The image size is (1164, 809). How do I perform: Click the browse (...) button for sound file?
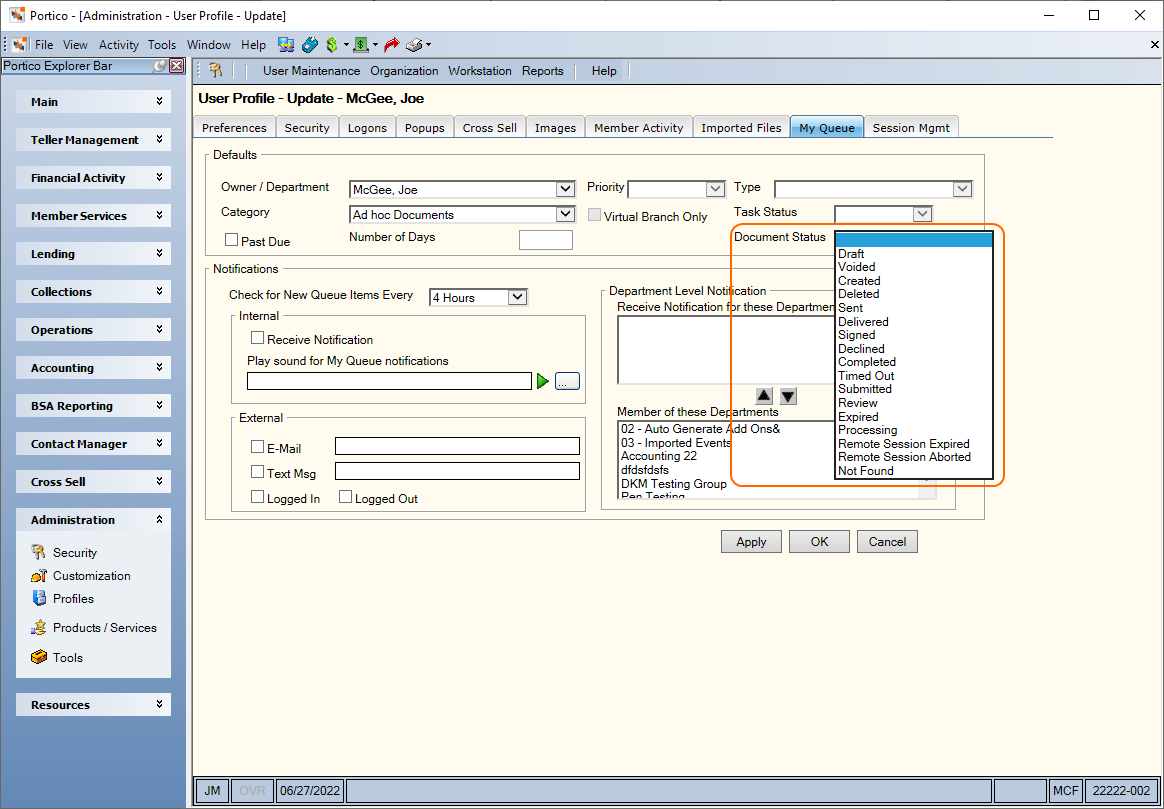pos(567,381)
